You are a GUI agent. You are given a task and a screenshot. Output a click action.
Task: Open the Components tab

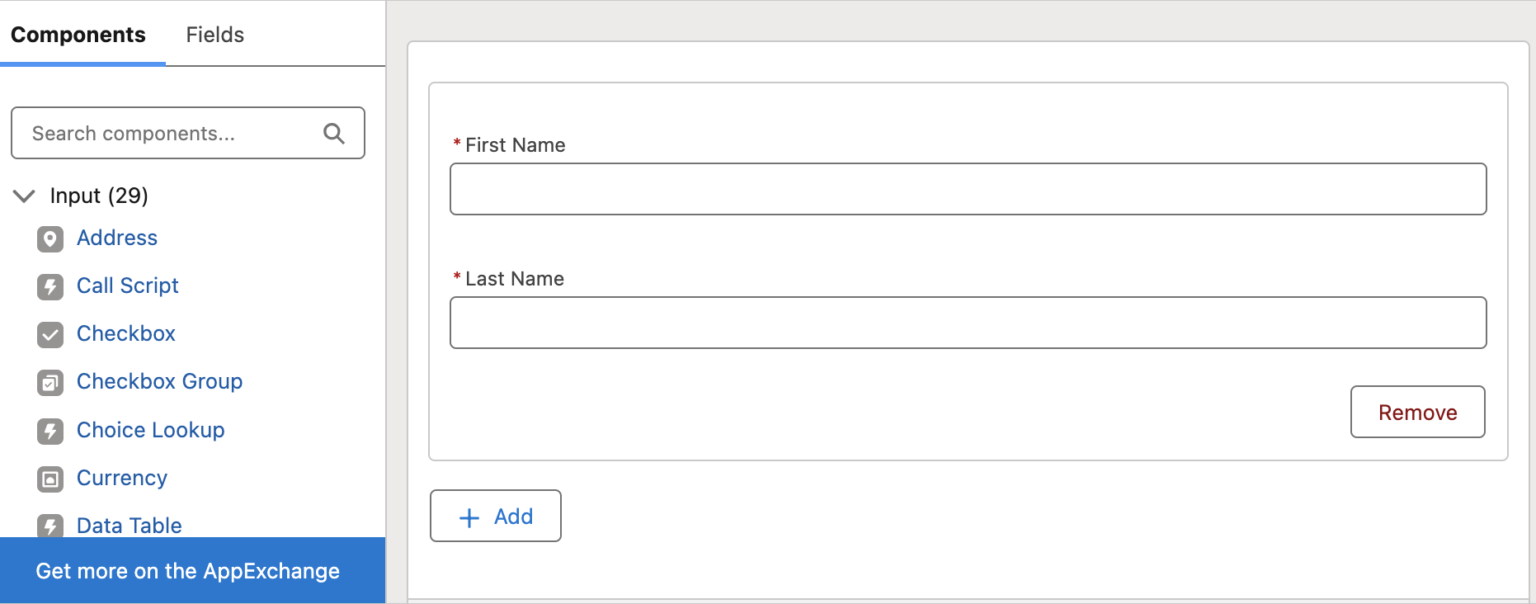click(x=78, y=34)
